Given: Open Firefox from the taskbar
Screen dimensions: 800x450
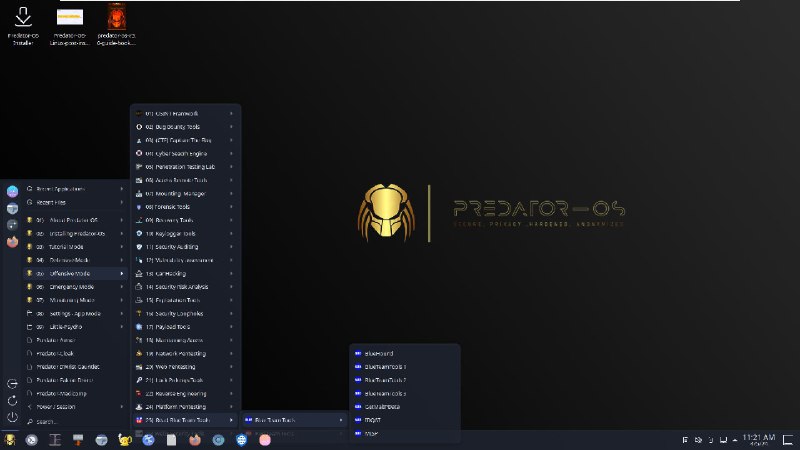Looking at the screenshot, I should (x=195, y=440).
